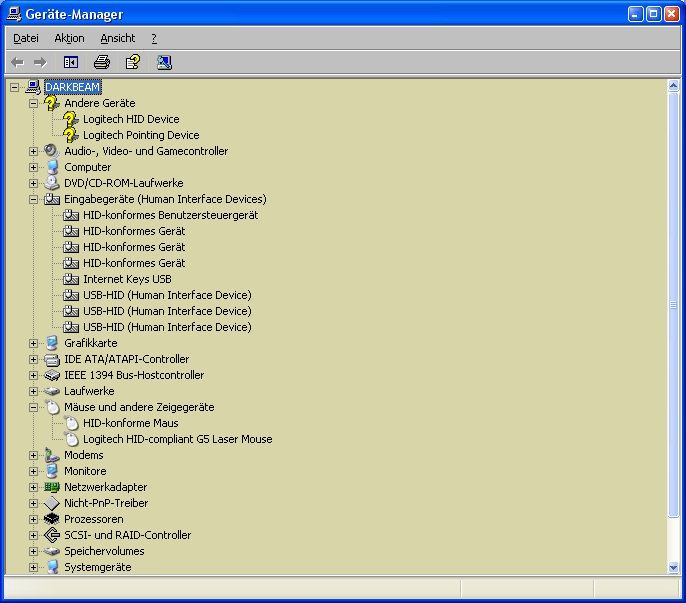
Task: Select HID-konformes Benutzersteuergerät
Action: [x=171, y=215]
